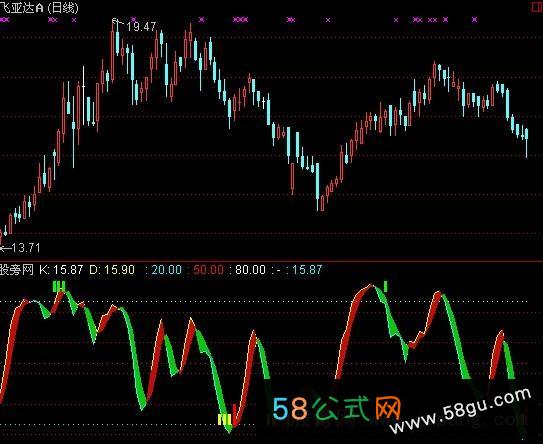Select the red 50.00 midline label
This screenshot has height=444, width=543.
pyautogui.click(x=208, y=270)
